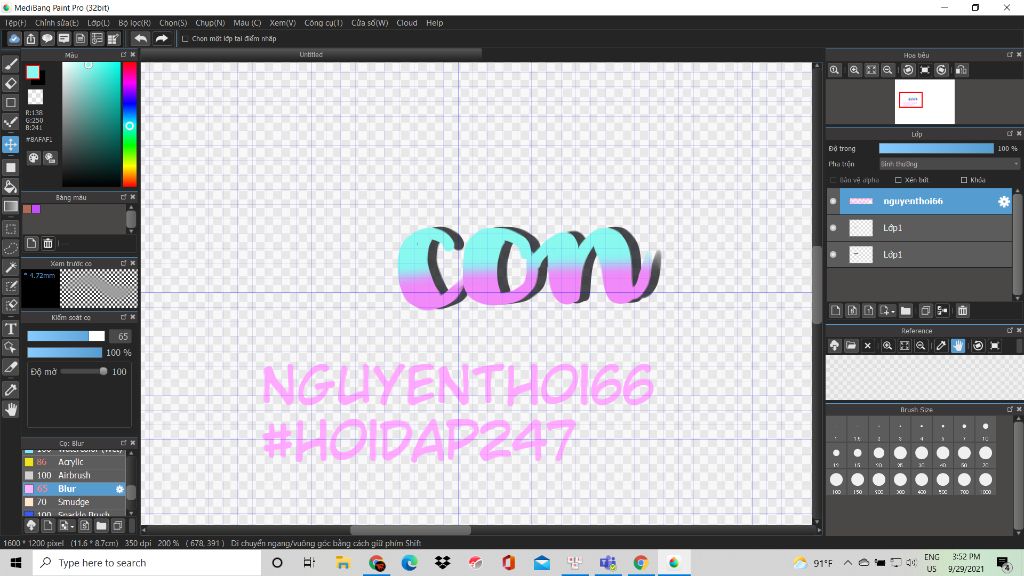Open the Tệp (File) menu
Image resolution: width=1024 pixels, height=576 pixels.
pos(16,23)
